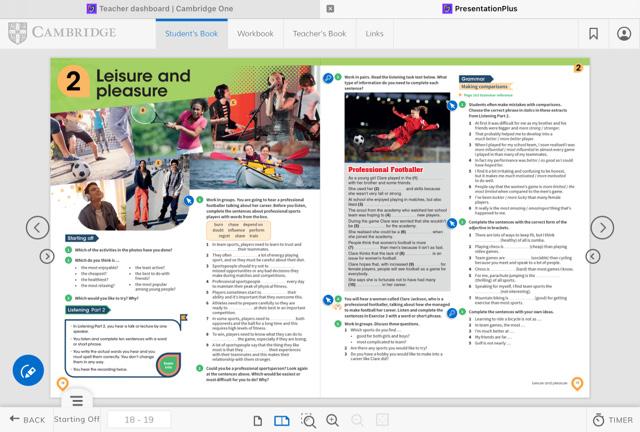Go to previous page with large left arrow
This screenshot has width=640, height=432.
click(38, 227)
